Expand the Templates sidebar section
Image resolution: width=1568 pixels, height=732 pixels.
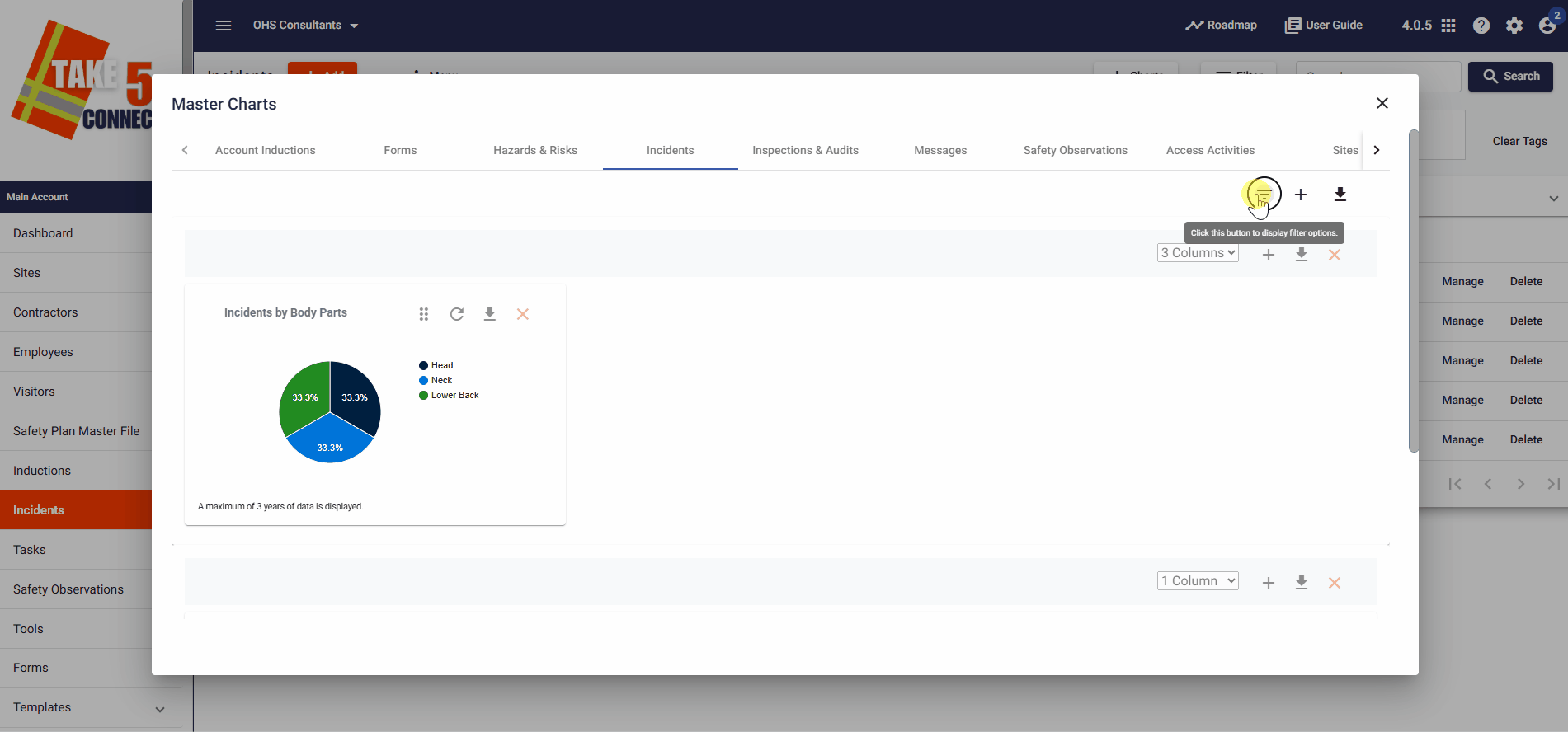tap(160, 709)
